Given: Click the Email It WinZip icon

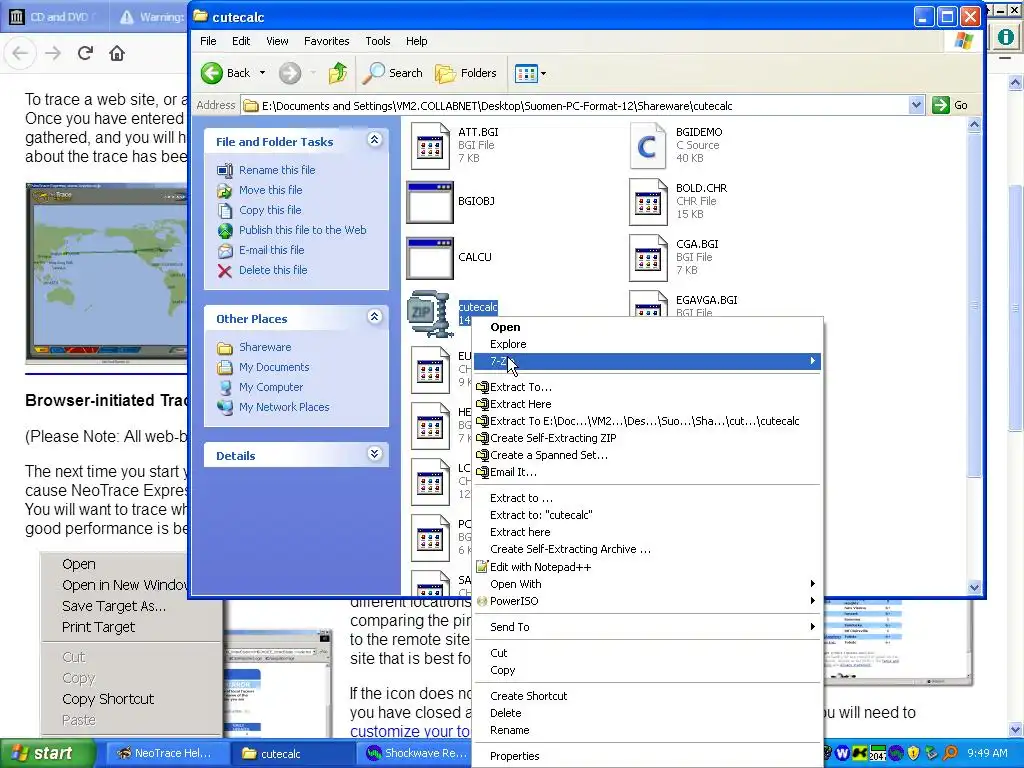Looking at the screenshot, I should pos(482,472).
